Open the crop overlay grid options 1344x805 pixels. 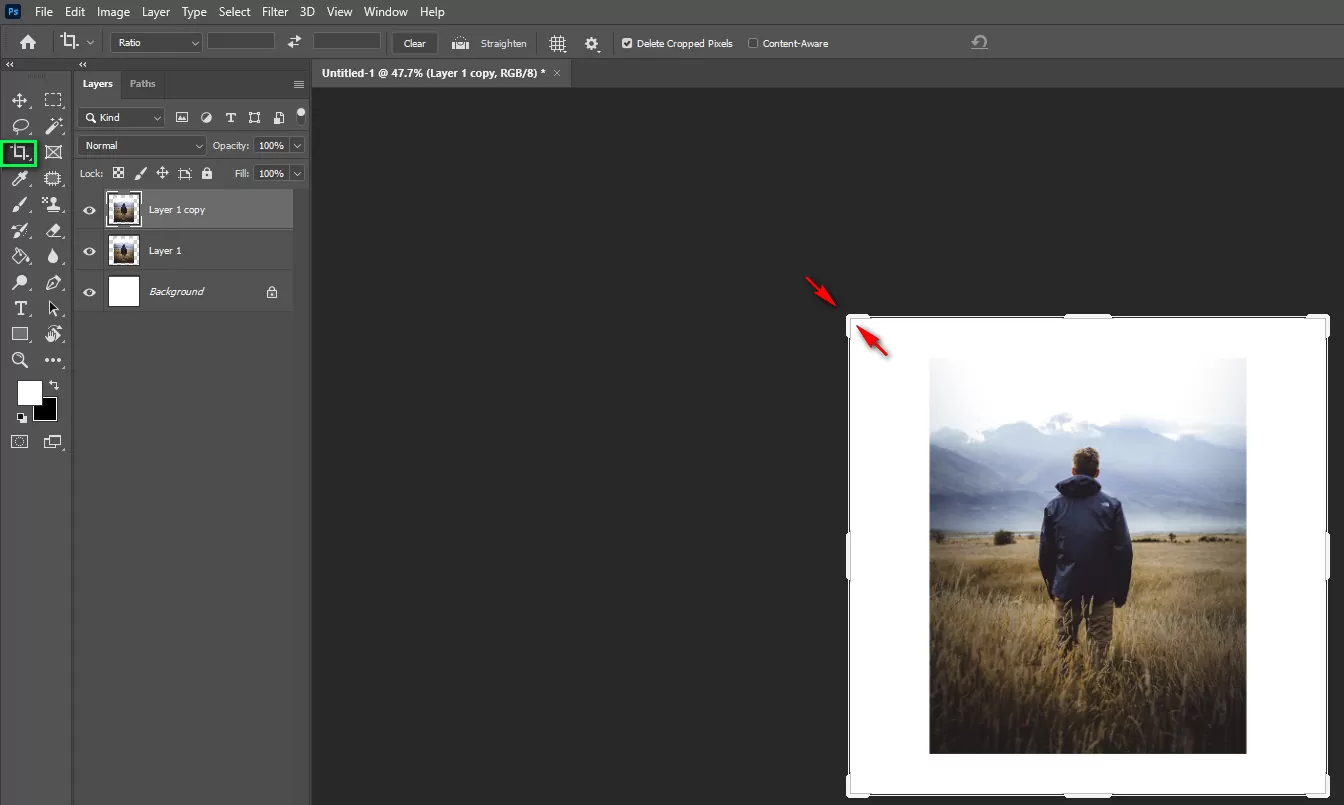pos(558,43)
